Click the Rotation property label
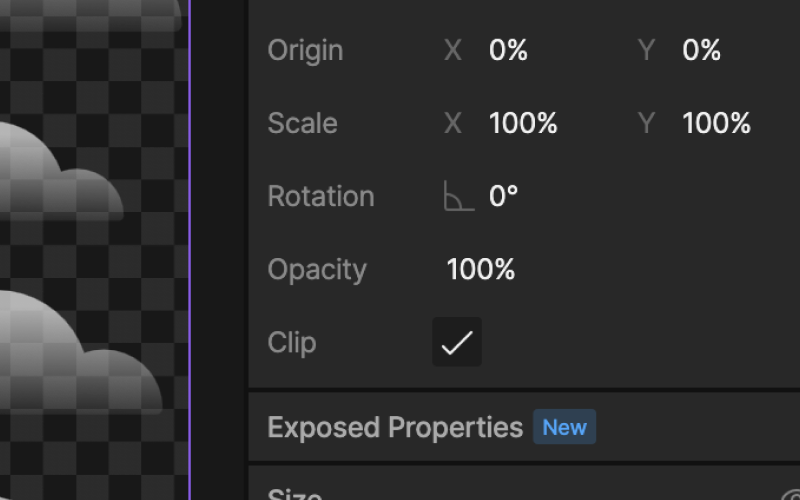 (x=321, y=196)
